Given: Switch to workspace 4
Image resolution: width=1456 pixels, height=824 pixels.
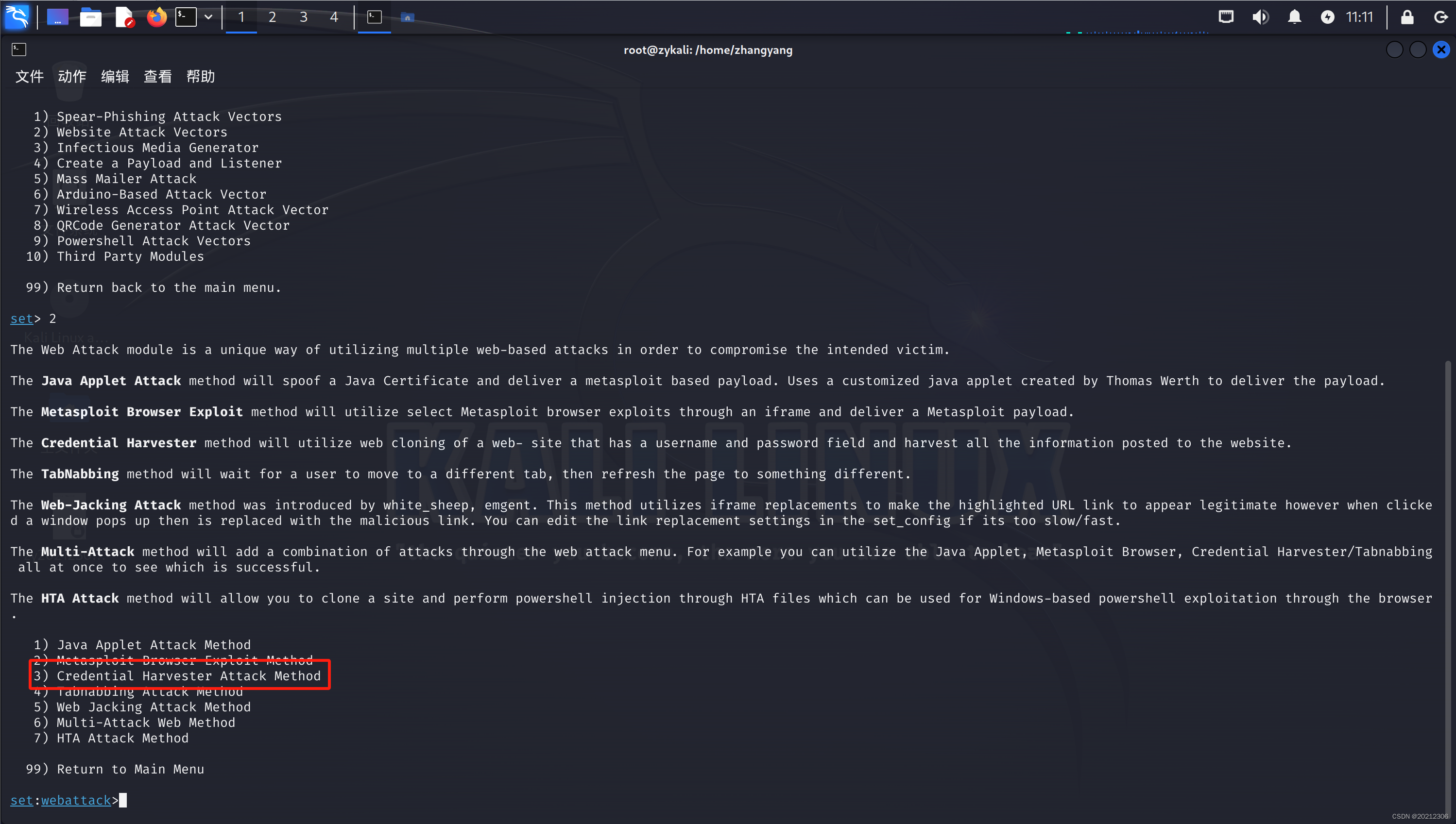Looking at the screenshot, I should click(x=334, y=17).
